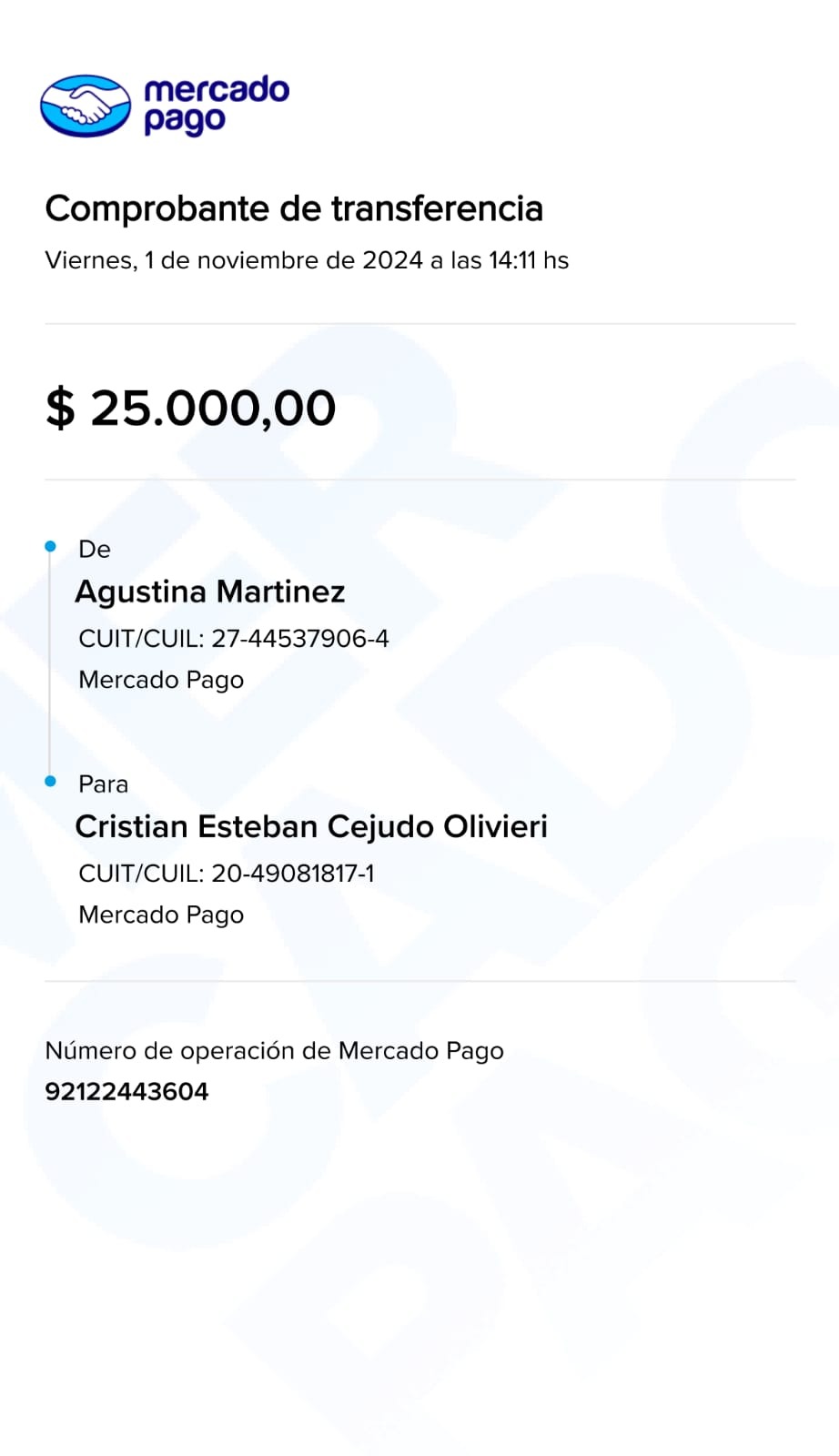The height and width of the screenshot is (1456, 839).
Task: Click the vertical line connecting De and Para
Action: click(50, 663)
